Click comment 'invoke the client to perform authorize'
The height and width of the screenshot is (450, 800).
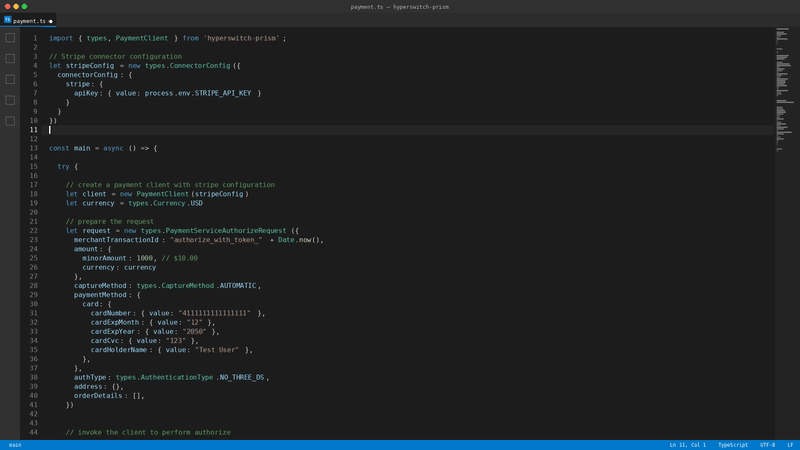click(154, 433)
